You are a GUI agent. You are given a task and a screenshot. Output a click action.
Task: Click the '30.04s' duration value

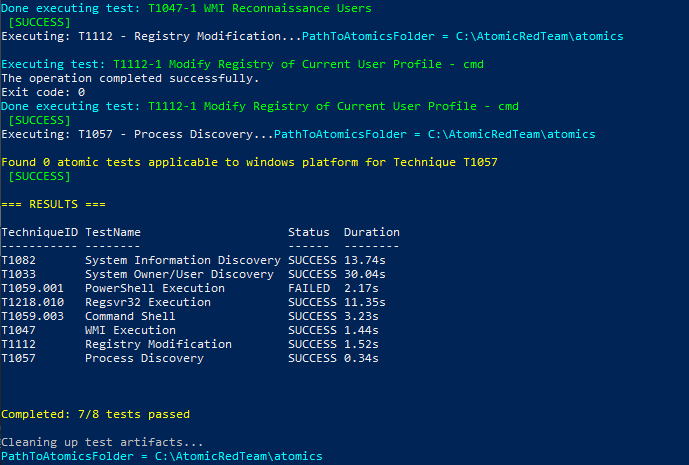point(365,274)
